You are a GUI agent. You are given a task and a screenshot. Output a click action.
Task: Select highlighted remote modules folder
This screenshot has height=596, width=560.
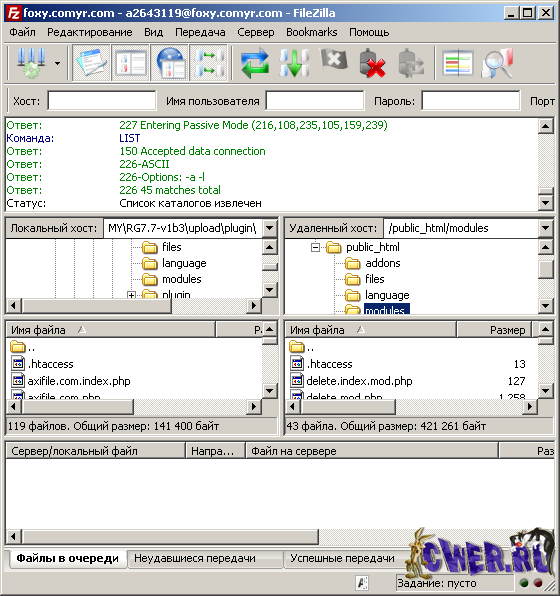tap(387, 309)
